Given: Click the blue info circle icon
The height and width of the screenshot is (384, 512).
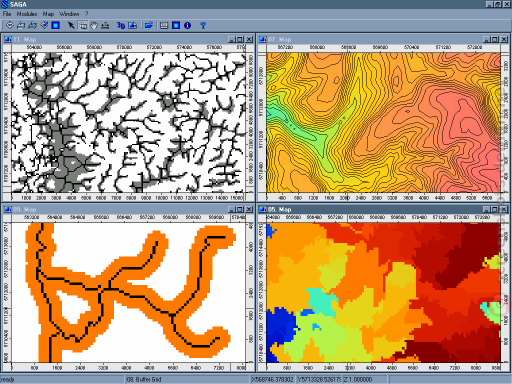Looking at the screenshot, I should (187, 25).
